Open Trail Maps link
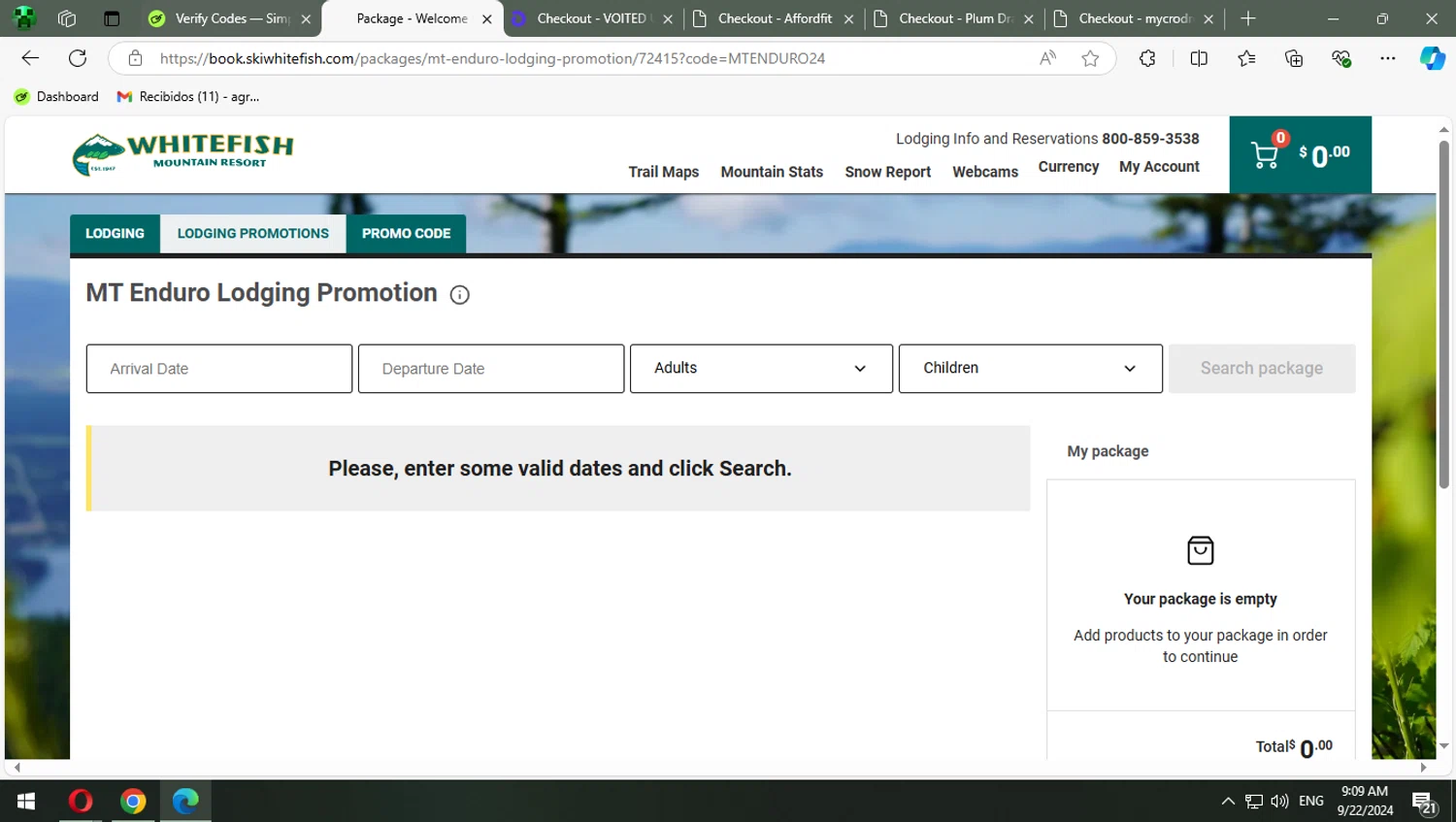The image size is (1456, 822). click(x=664, y=172)
